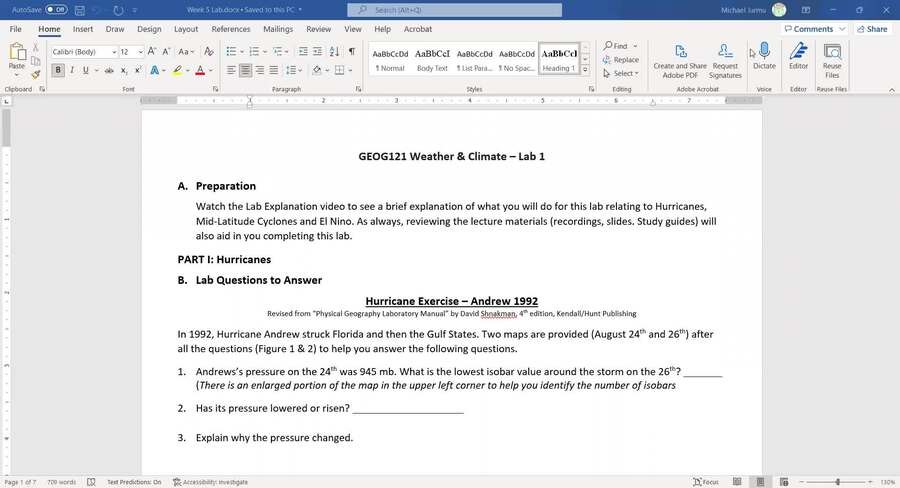Click the Search box in title bar
The image size is (900, 488).
[450, 9]
